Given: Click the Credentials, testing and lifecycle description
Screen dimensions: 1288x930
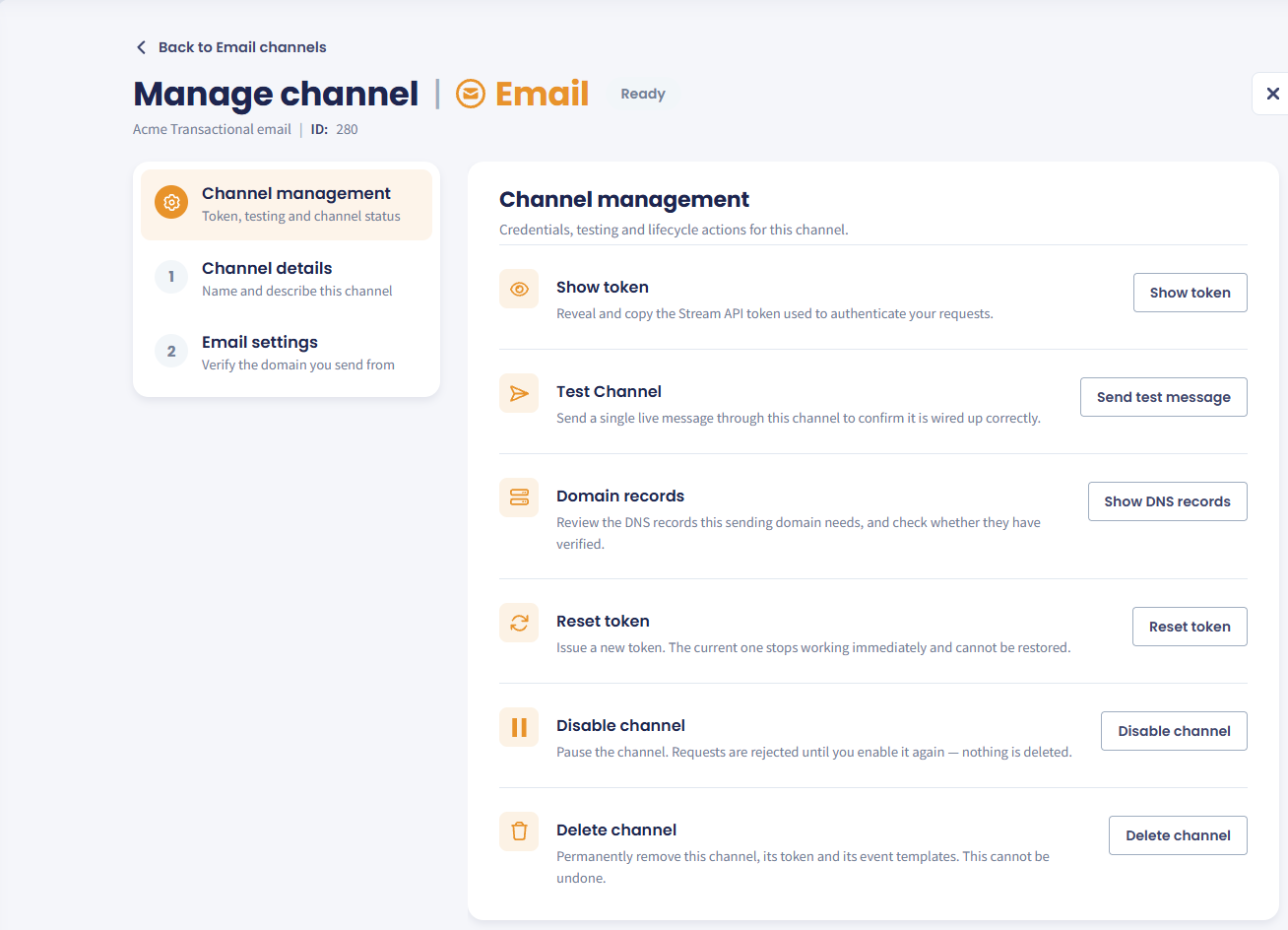Looking at the screenshot, I should click(x=674, y=230).
